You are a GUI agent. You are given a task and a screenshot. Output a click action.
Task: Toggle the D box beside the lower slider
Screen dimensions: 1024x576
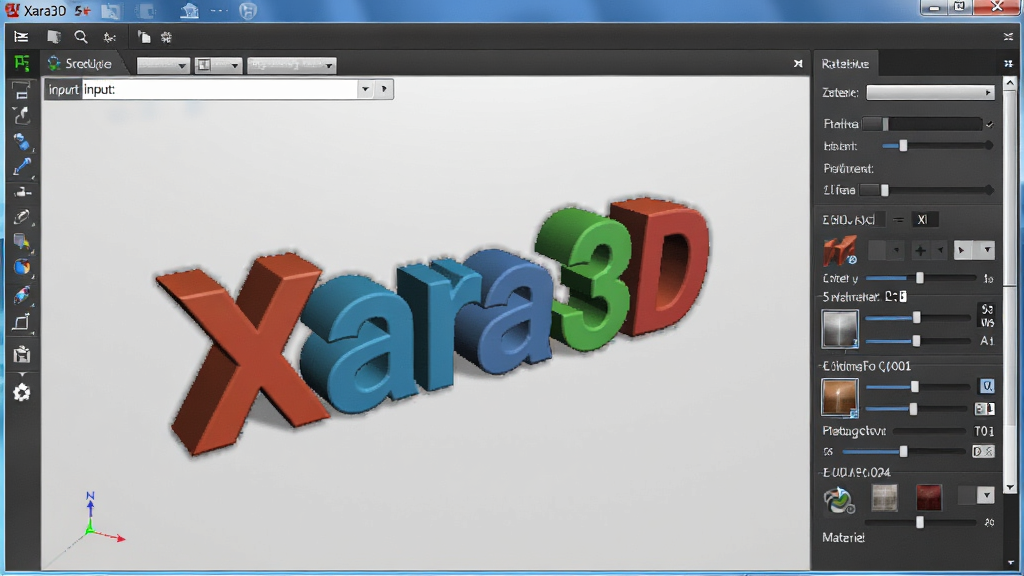(x=983, y=451)
